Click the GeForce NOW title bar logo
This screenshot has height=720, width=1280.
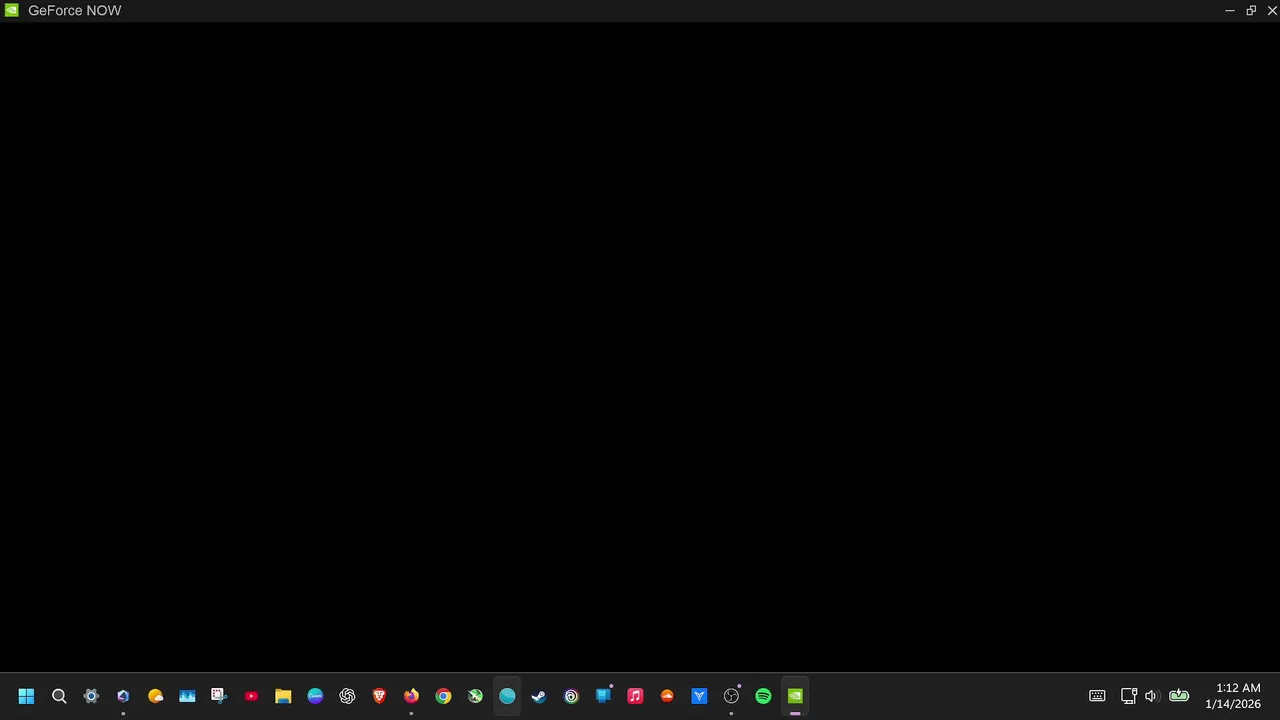11,10
